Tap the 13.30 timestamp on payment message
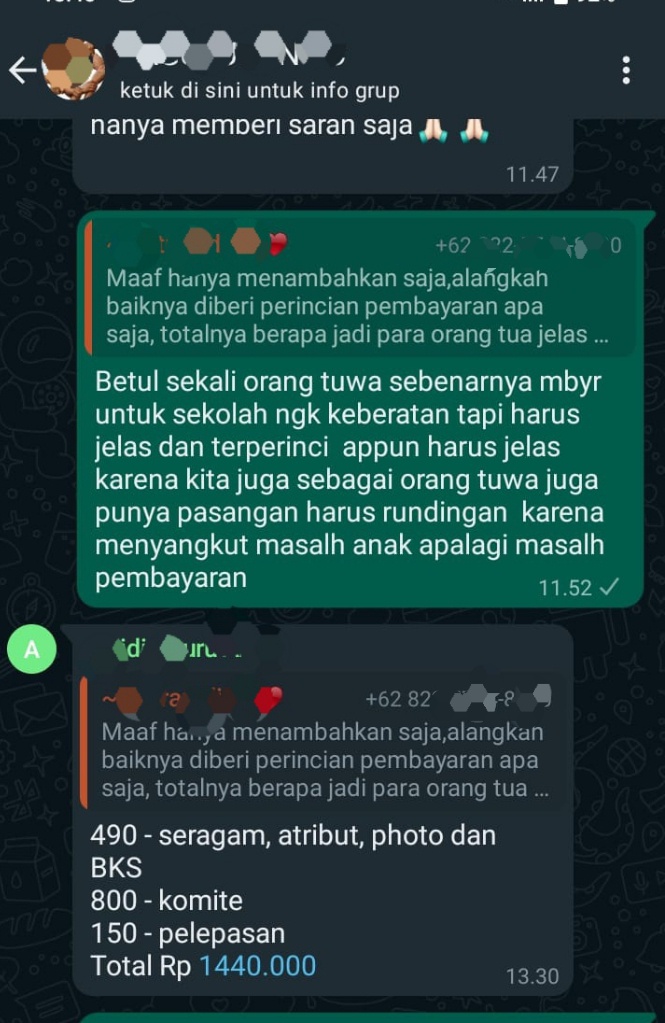 coord(533,976)
